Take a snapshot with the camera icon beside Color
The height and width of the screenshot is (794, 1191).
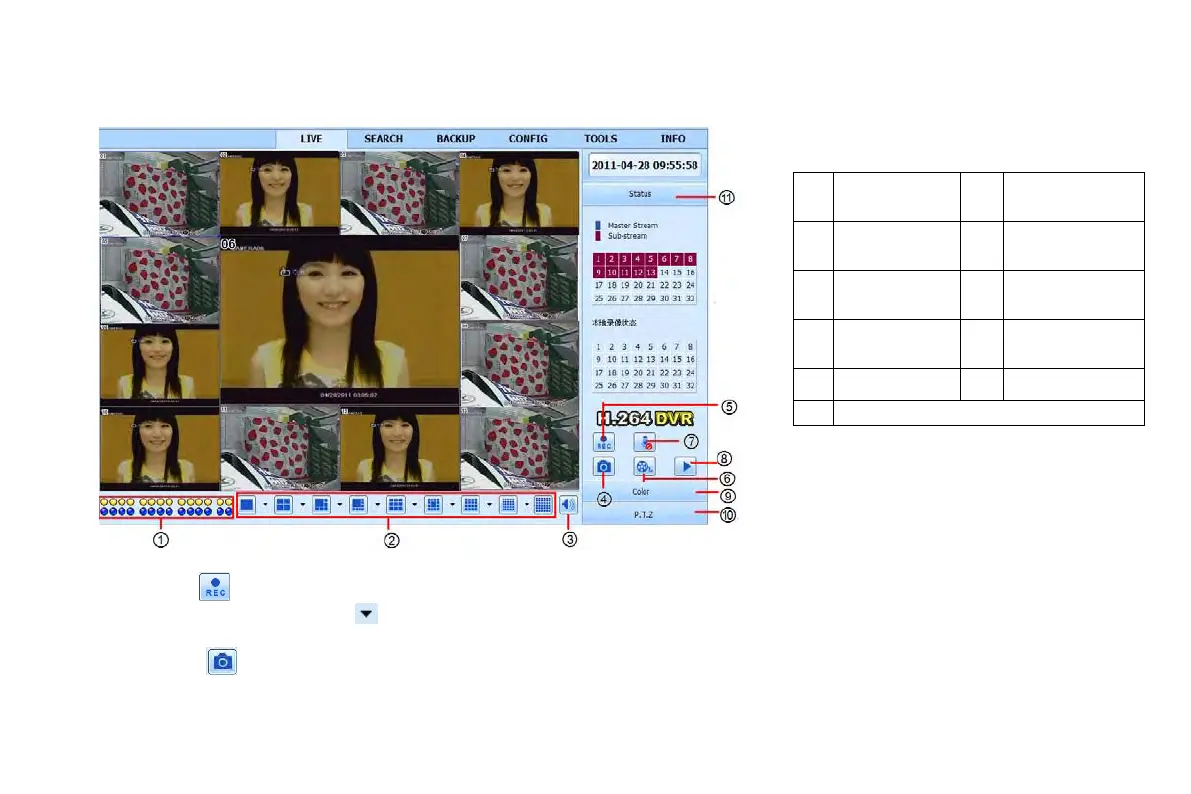604,467
